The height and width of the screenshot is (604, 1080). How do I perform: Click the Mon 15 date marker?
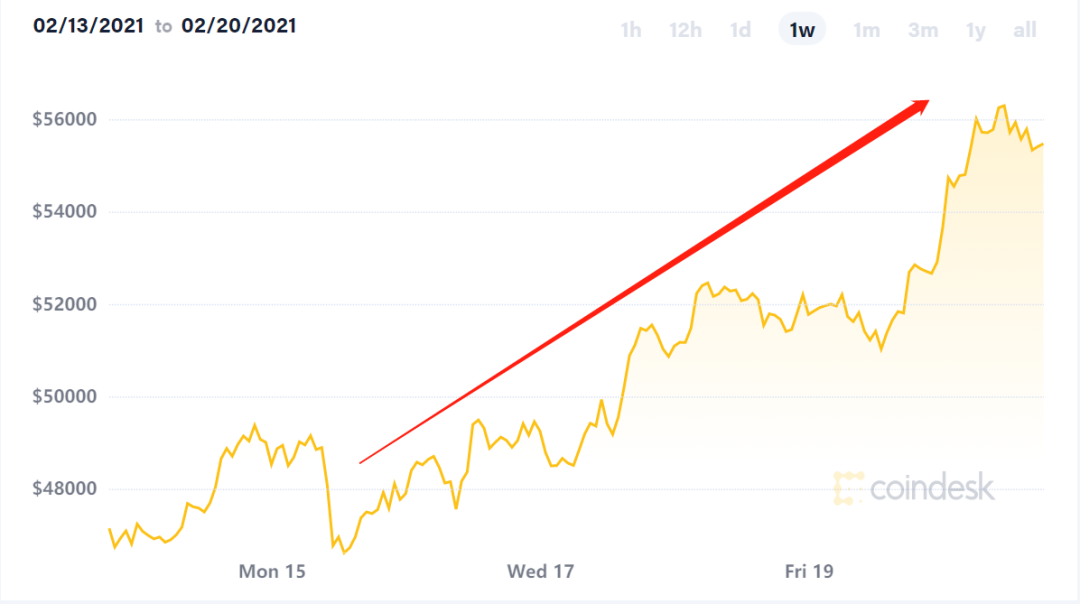pyautogui.click(x=272, y=572)
